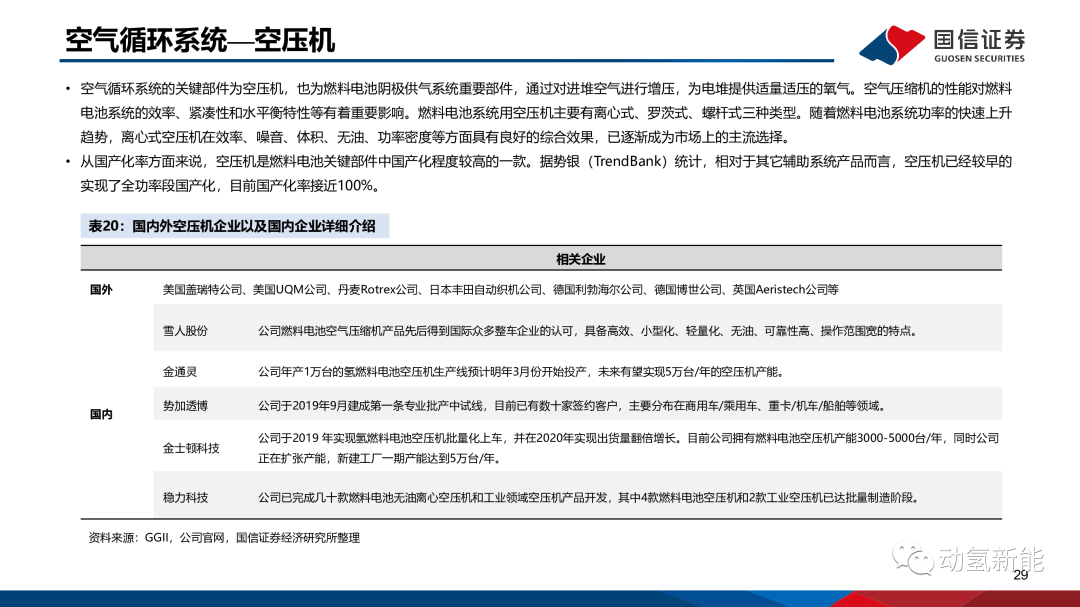Click the Guosen Securities logo
Screen dimensions: 1080x607
tap(942, 45)
